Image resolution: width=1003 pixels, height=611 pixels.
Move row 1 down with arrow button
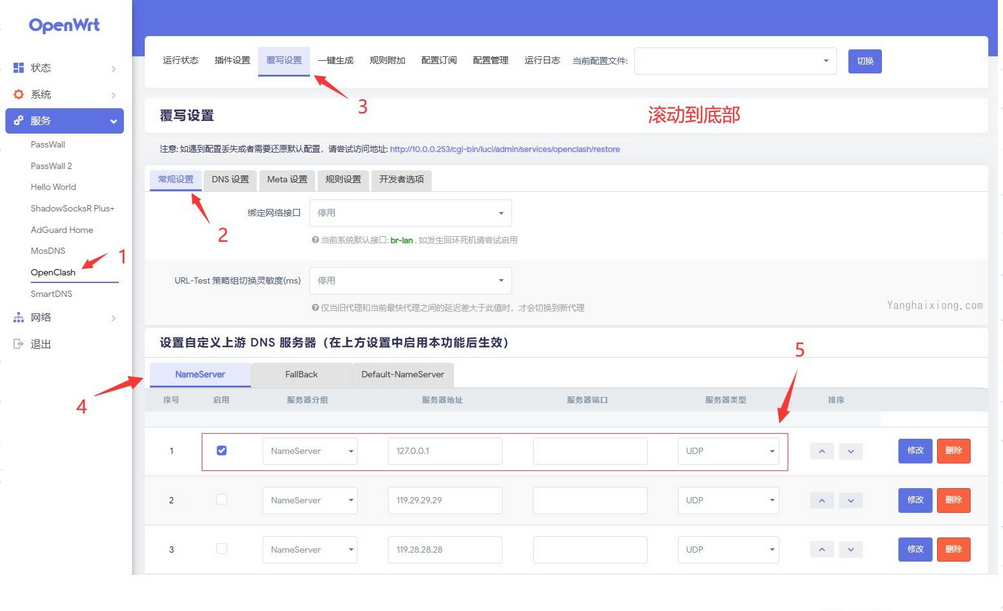tap(851, 451)
